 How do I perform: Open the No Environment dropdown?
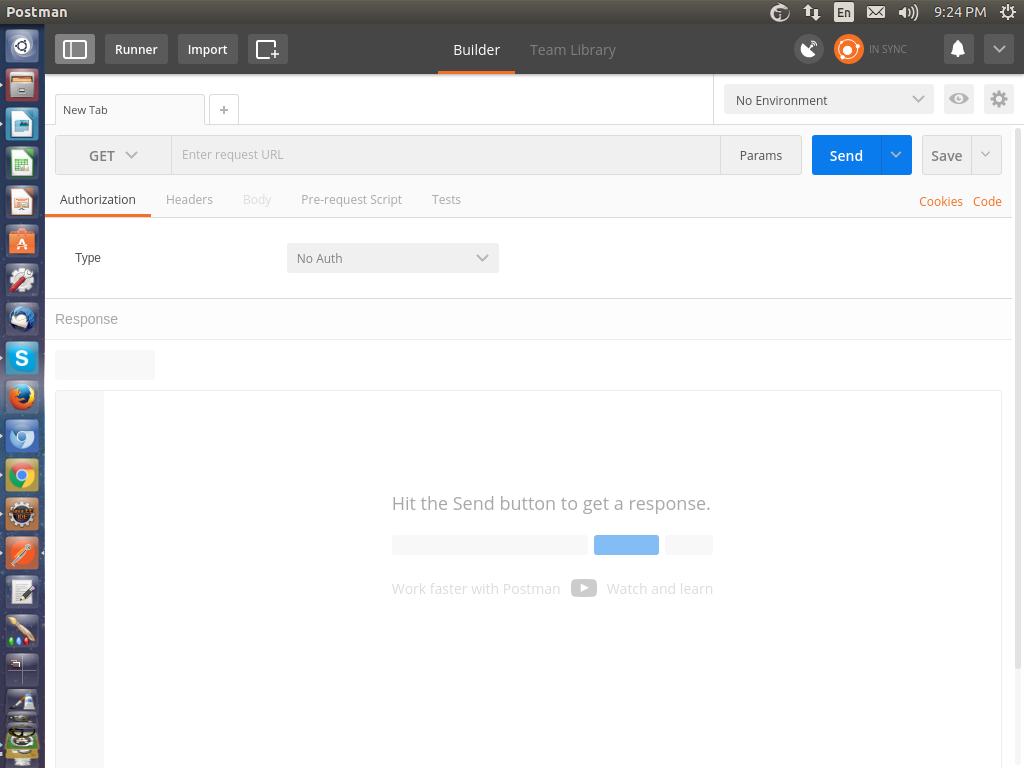pyautogui.click(x=829, y=100)
